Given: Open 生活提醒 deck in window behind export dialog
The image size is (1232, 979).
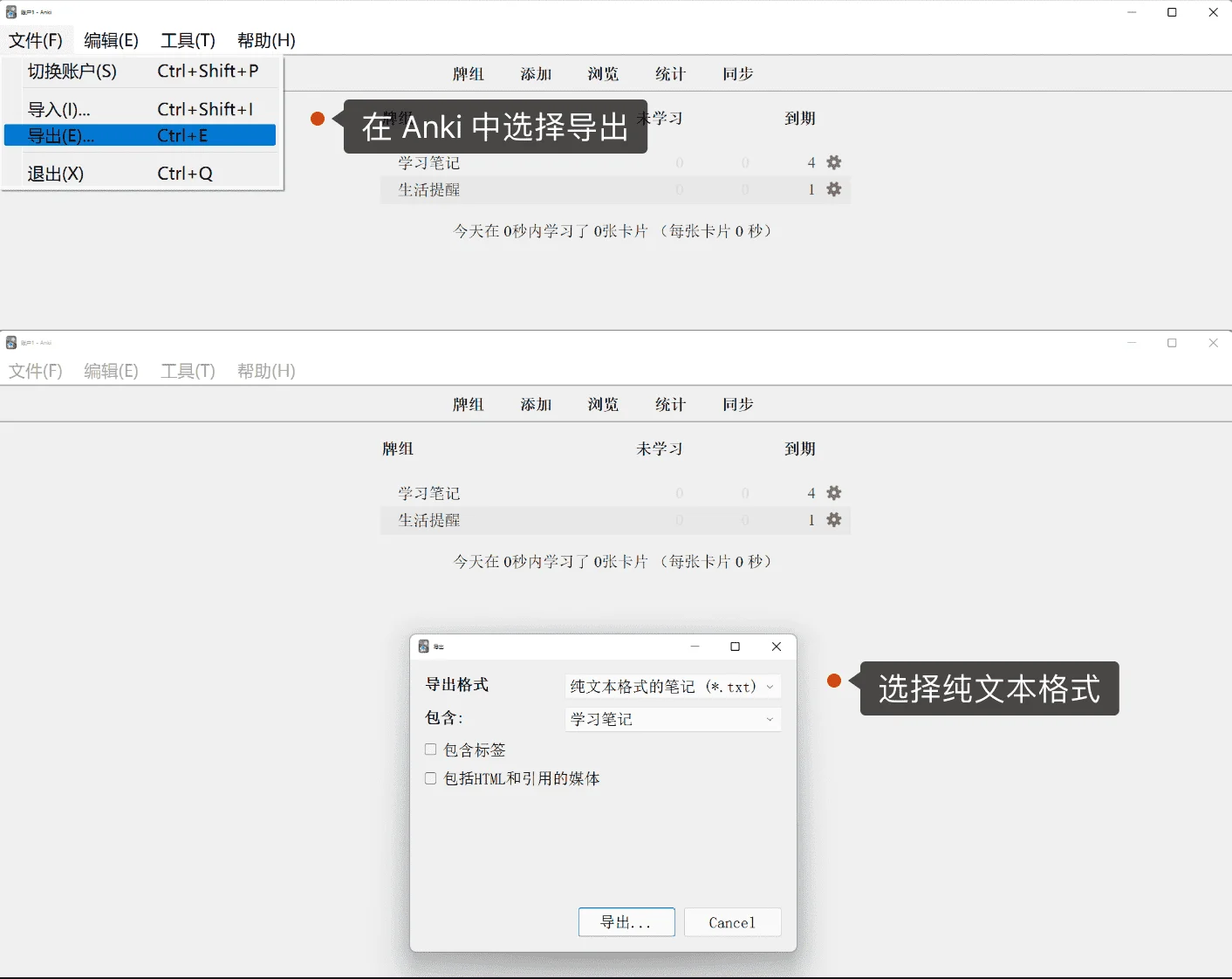Looking at the screenshot, I should (429, 520).
